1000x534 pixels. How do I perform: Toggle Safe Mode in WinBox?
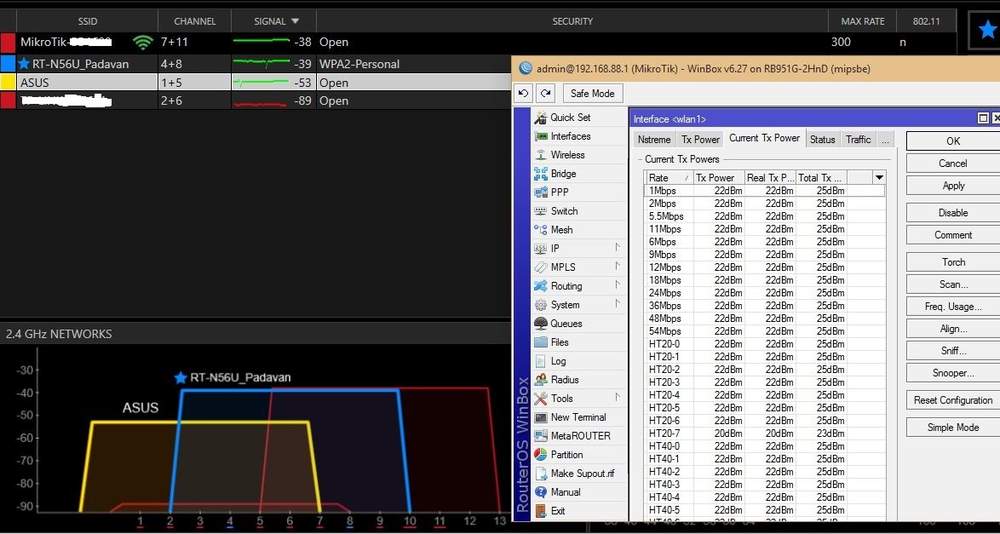(x=592, y=93)
